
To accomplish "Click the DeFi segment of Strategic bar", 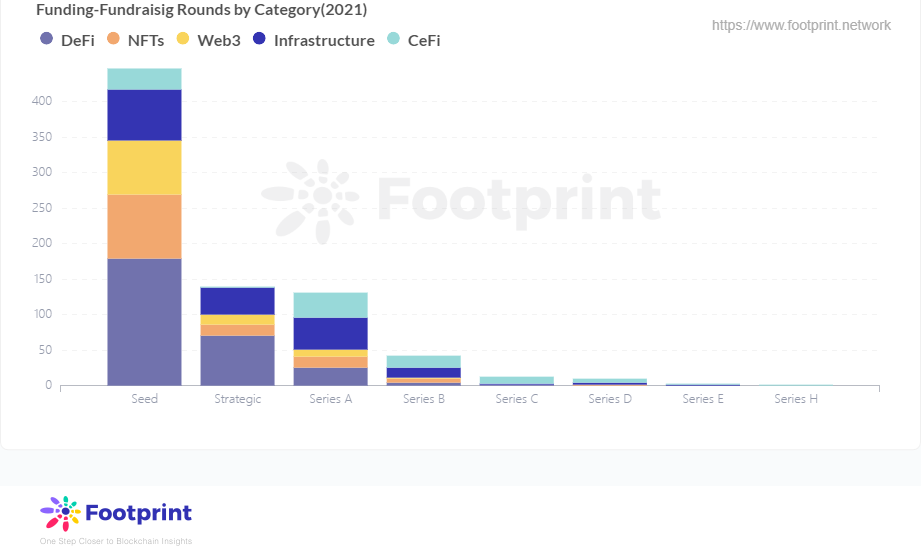I will [237, 360].
